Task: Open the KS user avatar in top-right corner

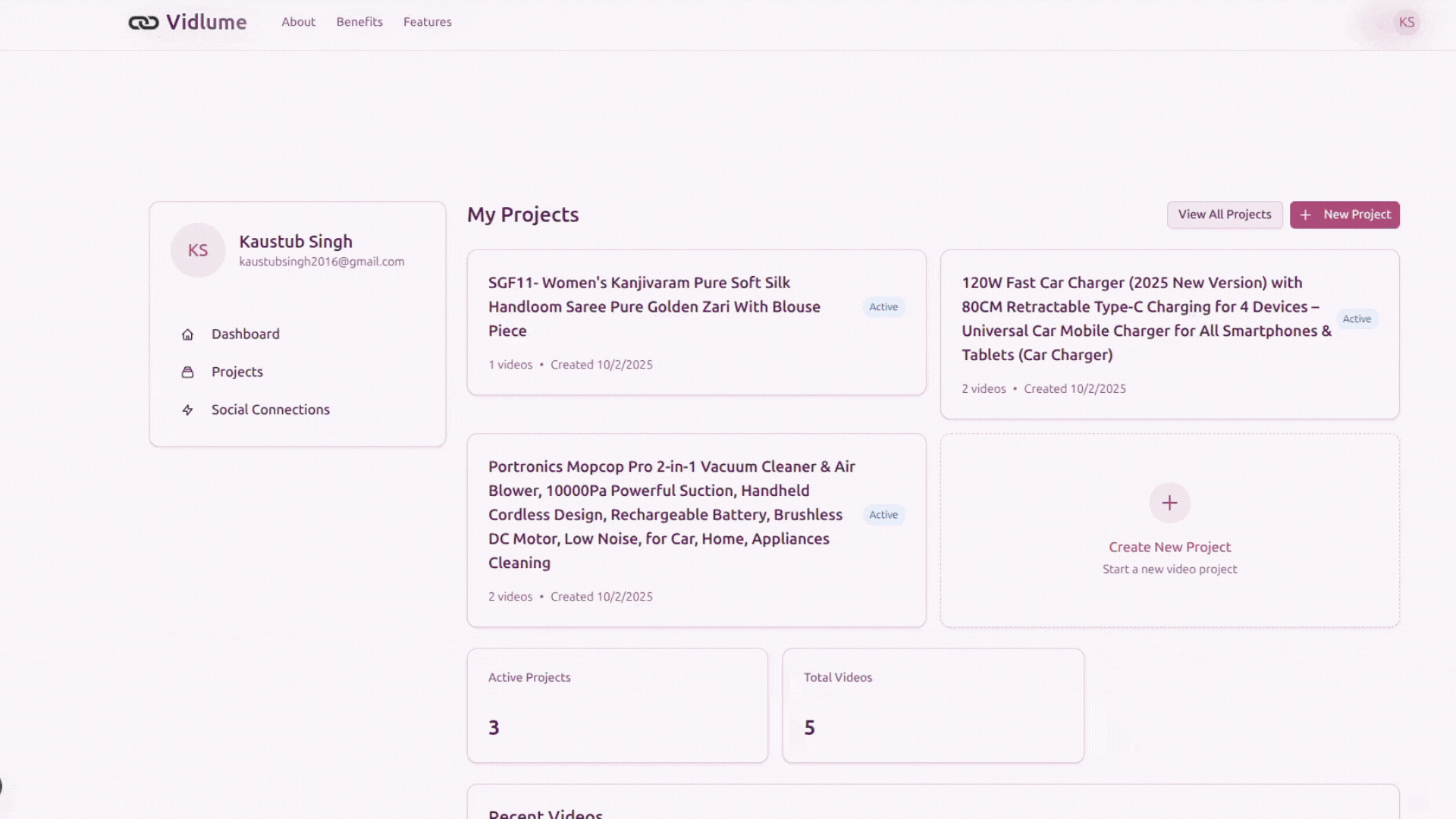Action: [x=1406, y=23]
